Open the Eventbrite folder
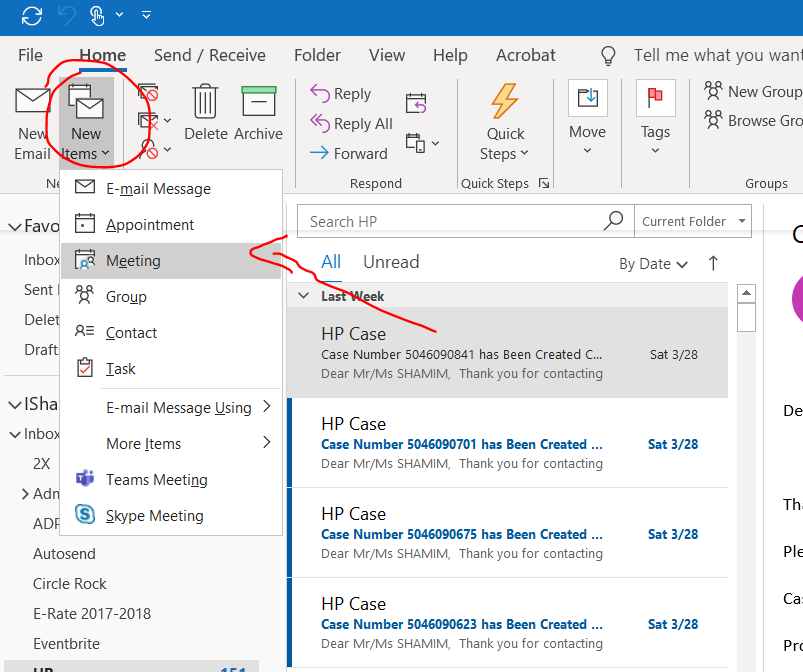 click(x=67, y=644)
